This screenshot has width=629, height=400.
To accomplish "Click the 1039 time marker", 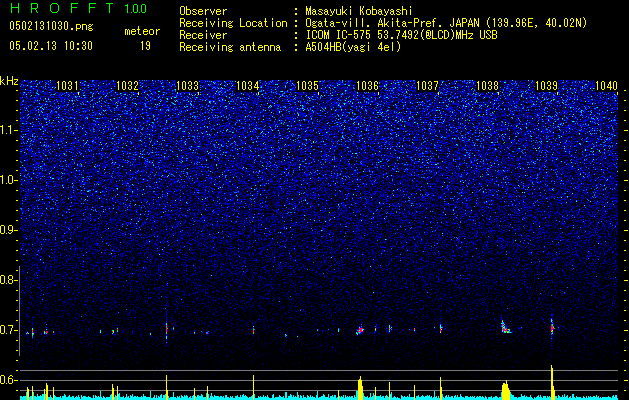I will tap(547, 85).
